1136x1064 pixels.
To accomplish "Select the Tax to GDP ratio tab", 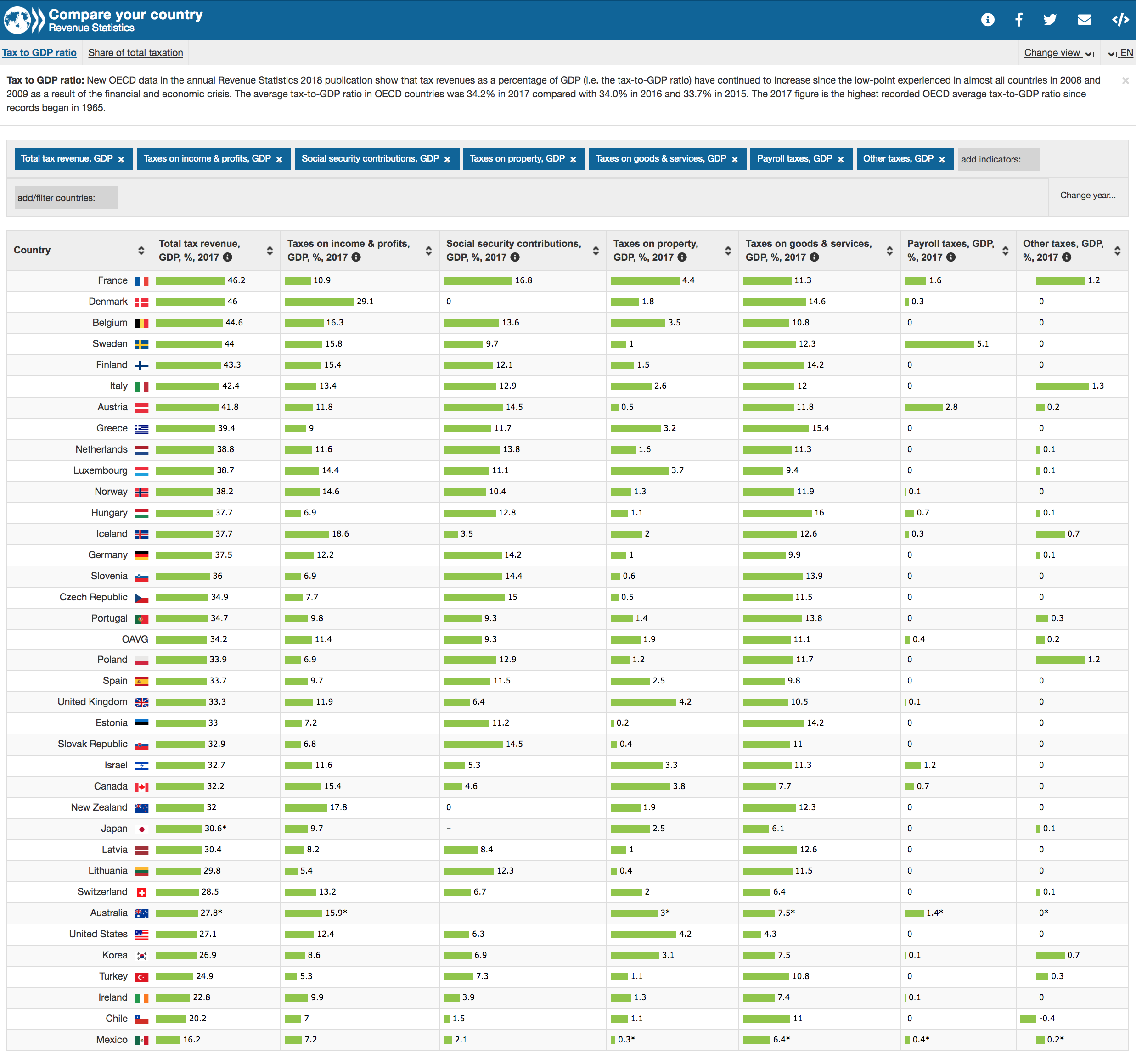I will [x=39, y=52].
